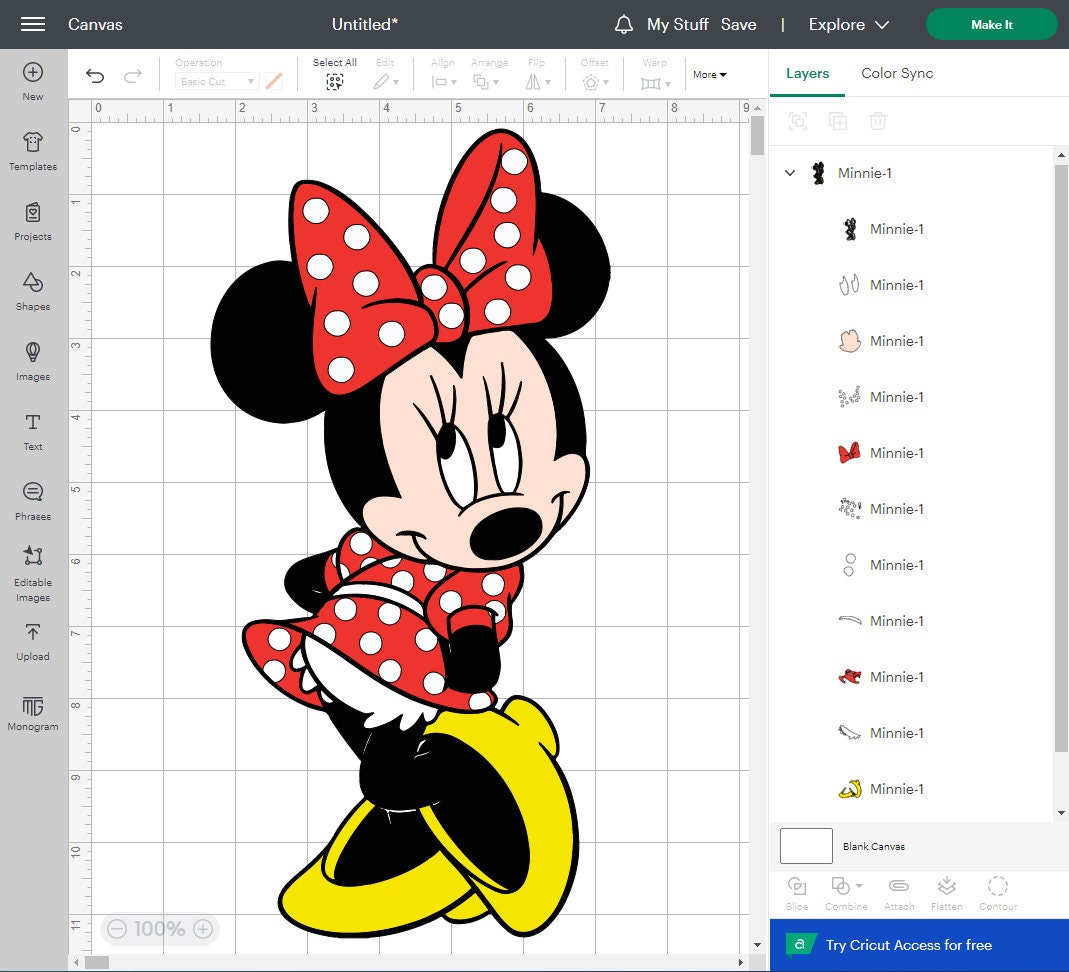Open the Explore dropdown in the header
This screenshot has height=972, width=1069.
point(849,24)
